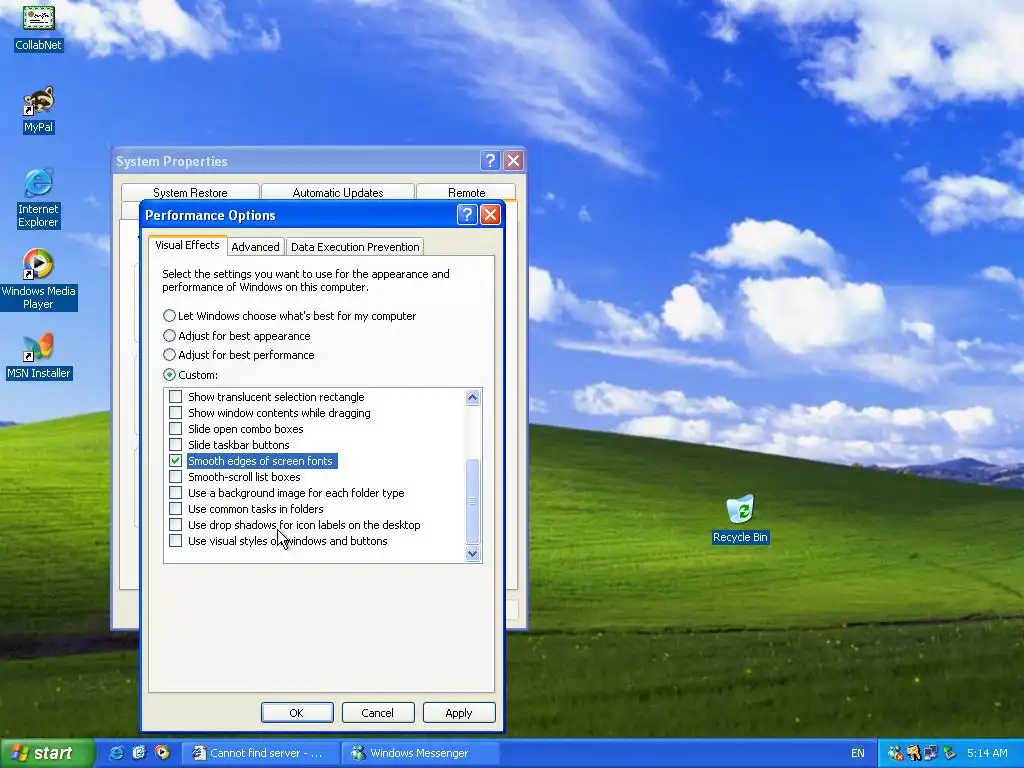This screenshot has width=1024, height=768.
Task: Enable Use visual styles on windows and buttons
Action: (176, 541)
